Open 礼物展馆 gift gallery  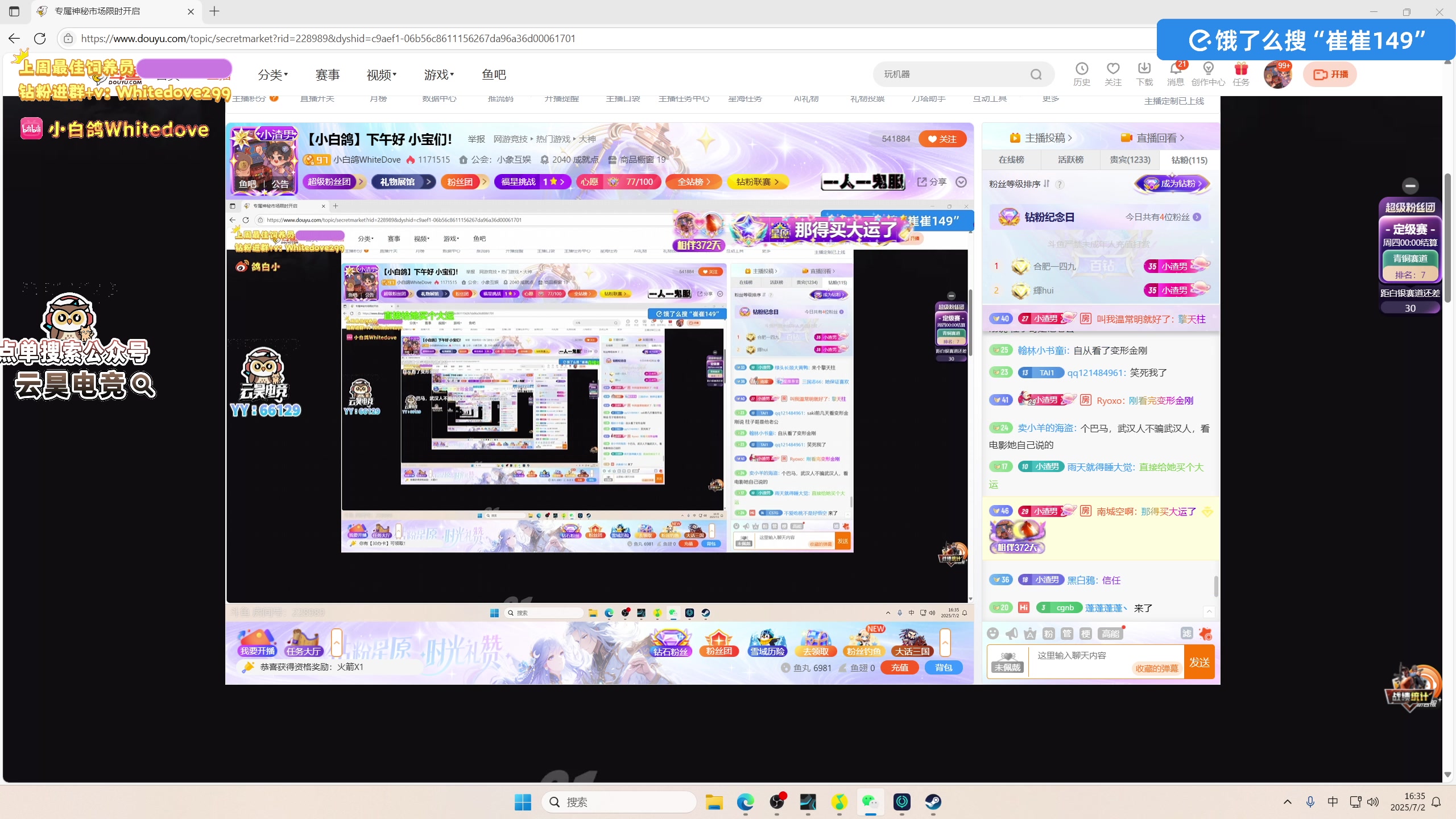click(403, 181)
